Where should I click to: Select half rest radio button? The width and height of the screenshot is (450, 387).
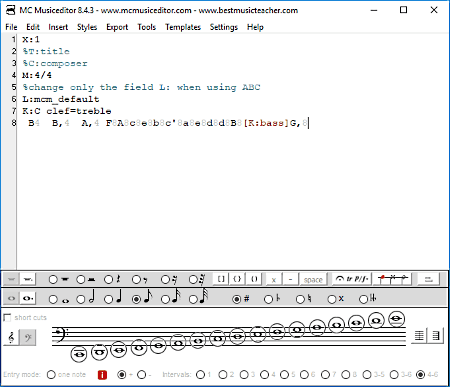click(81, 279)
